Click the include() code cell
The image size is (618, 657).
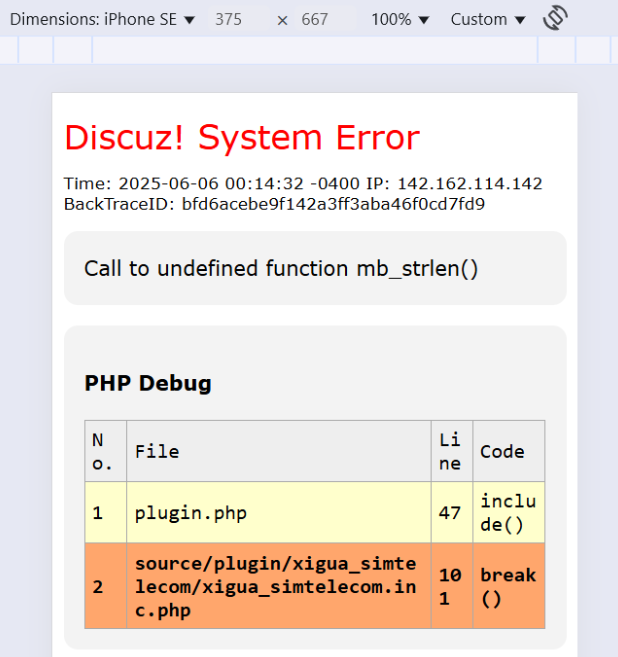[508, 513]
